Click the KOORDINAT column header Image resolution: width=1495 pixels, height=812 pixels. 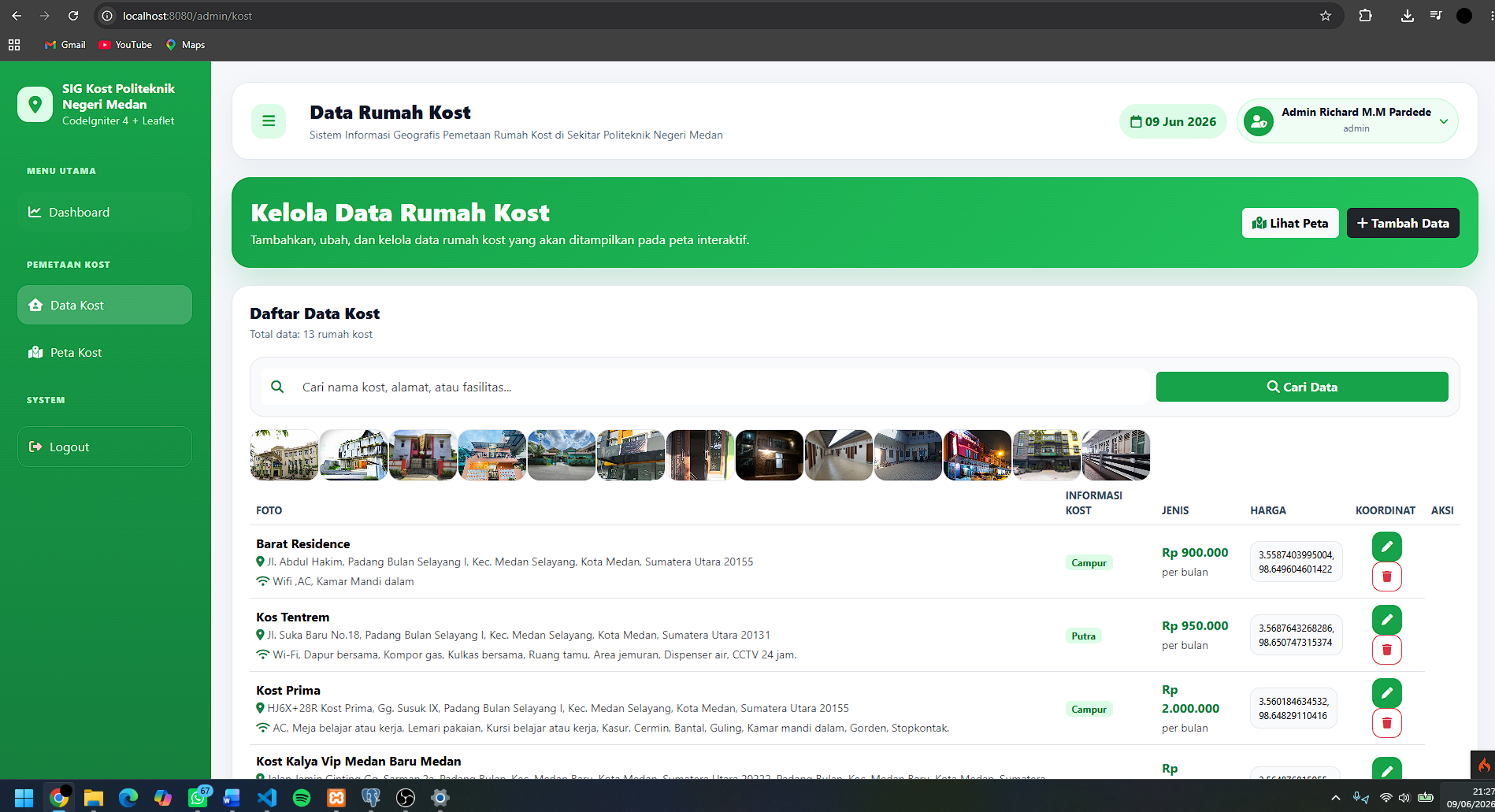point(1386,510)
